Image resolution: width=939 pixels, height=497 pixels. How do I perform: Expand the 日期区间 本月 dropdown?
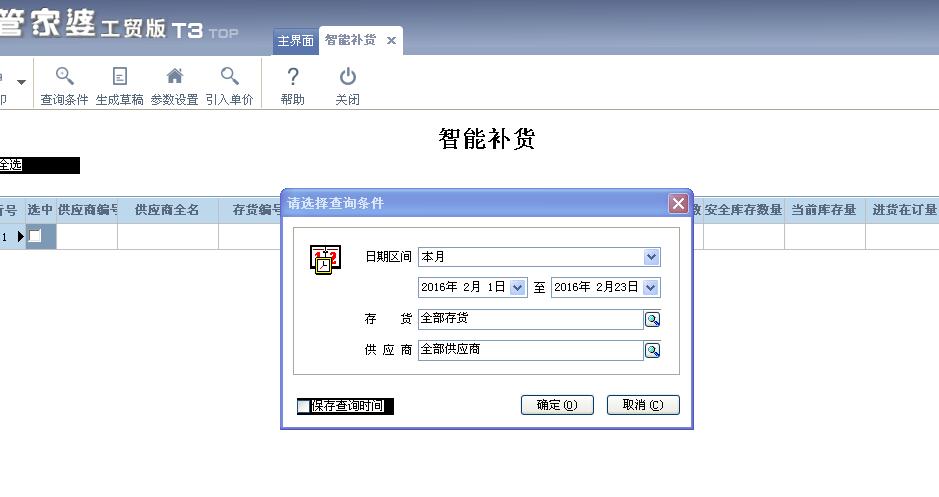click(x=651, y=258)
